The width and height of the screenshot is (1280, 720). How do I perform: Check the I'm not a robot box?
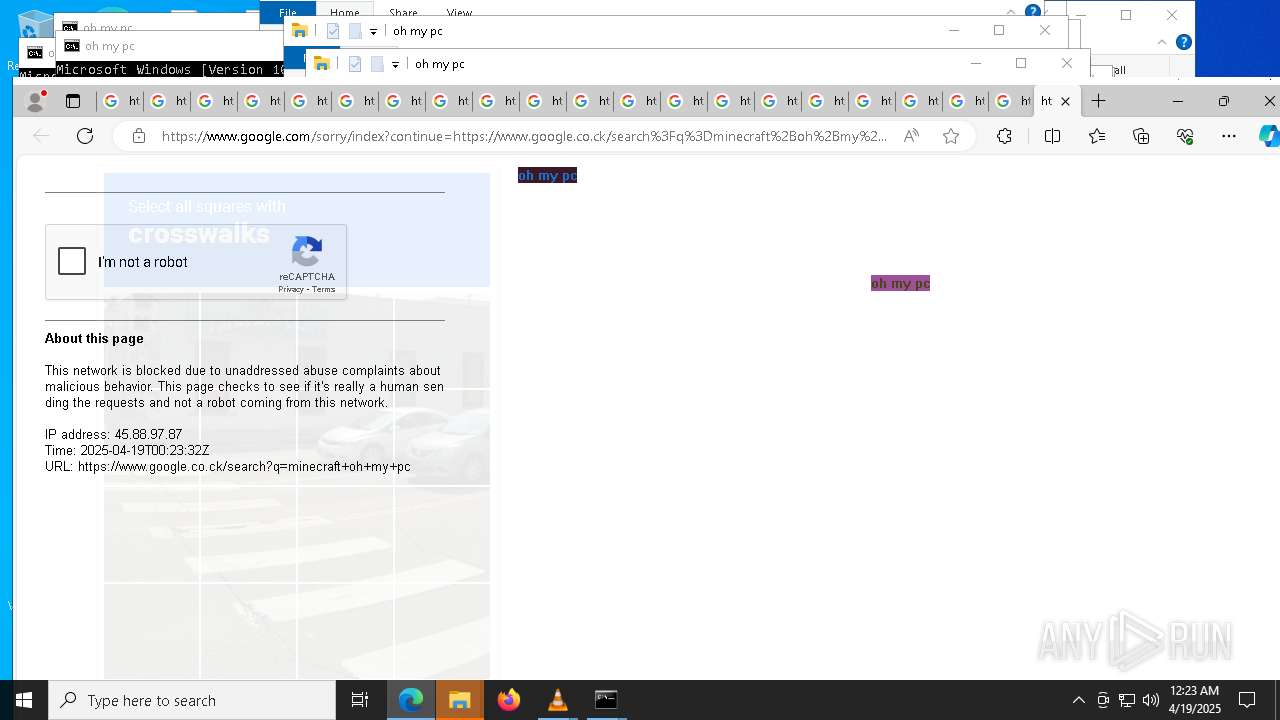click(72, 262)
